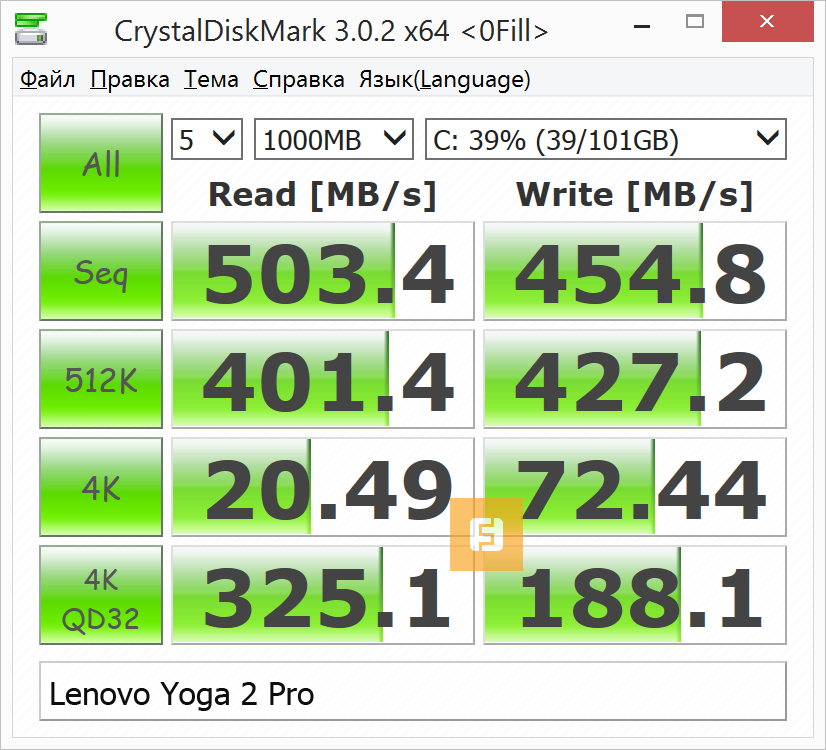Image resolution: width=826 pixels, height=750 pixels.
Task: Open the Файл menu
Action: coord(48,80)
